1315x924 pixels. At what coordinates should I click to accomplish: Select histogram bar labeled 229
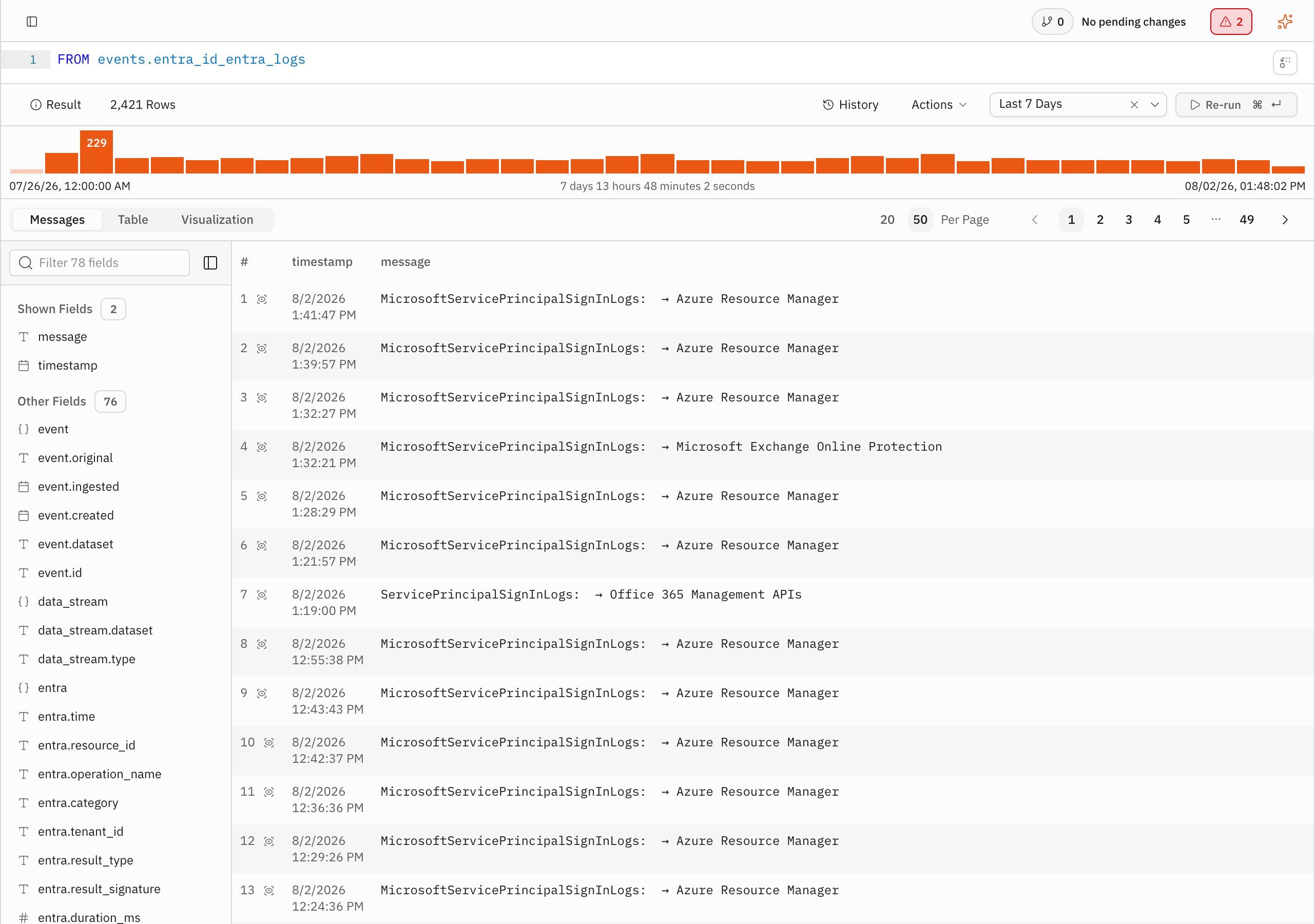pyautogui.click(x=96, y=152)
